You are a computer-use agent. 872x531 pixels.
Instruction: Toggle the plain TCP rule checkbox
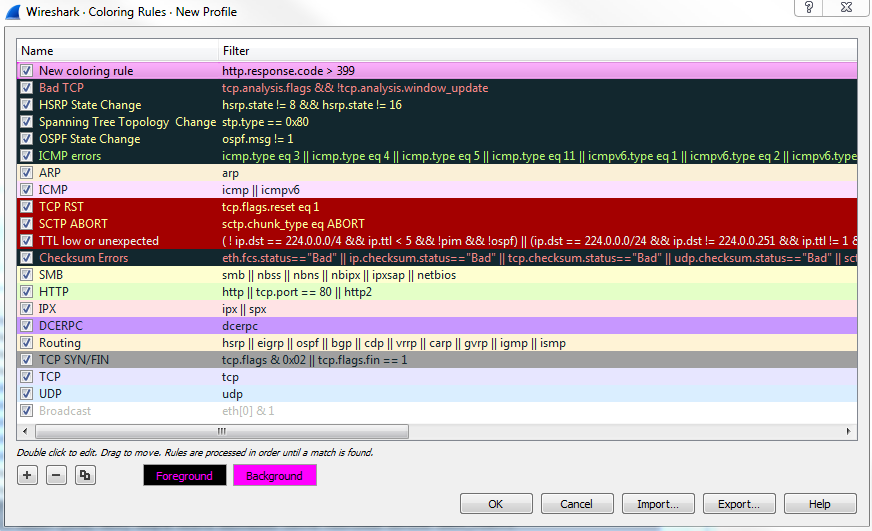(x=26, y=376)
